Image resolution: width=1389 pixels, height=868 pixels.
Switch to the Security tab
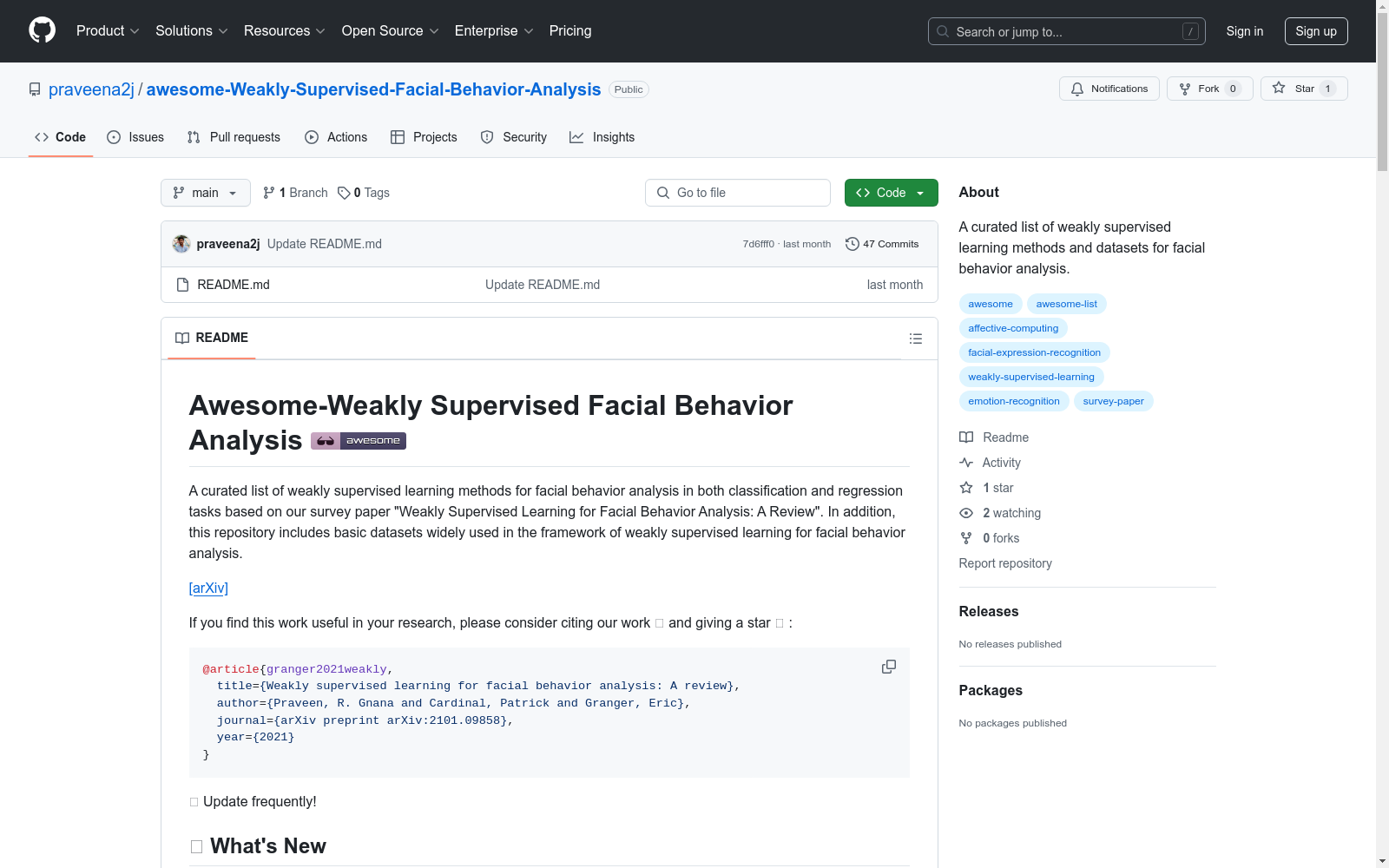514,137
